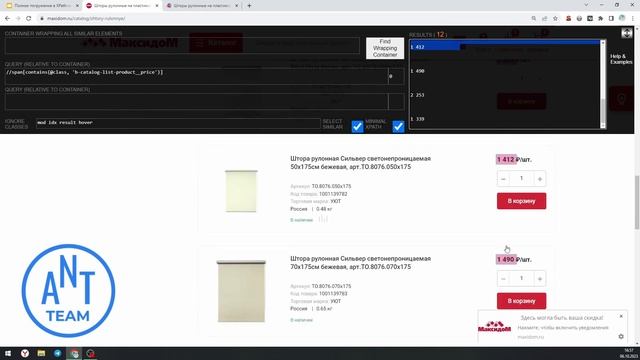Open the red recorder app in taskbar
Image resolution: width=640 pixels, height=360 pixels.
tap(91, 353)
